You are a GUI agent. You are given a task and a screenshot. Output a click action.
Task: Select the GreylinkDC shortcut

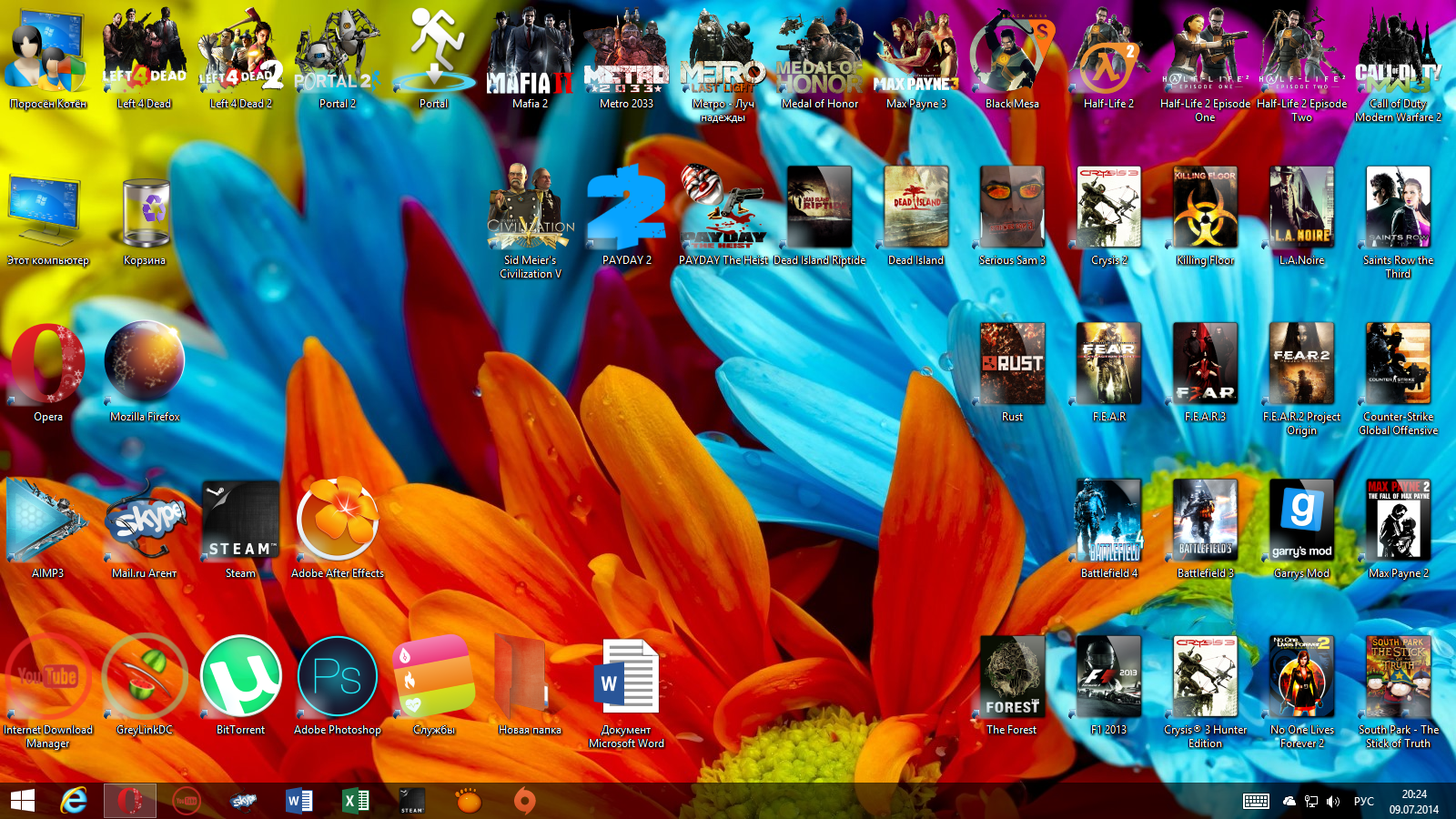(145, 677)
